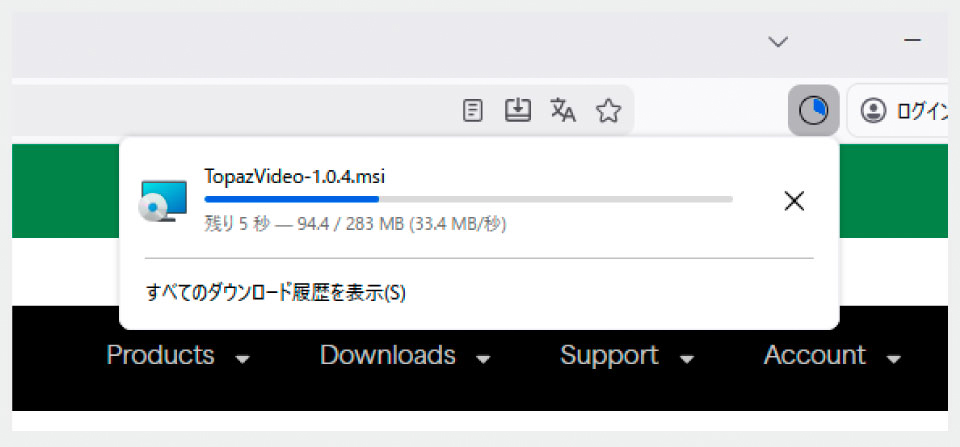
Task: Click the account avatar icon beside ログイン
Action: pyautogui.click(x=873, y=111)
